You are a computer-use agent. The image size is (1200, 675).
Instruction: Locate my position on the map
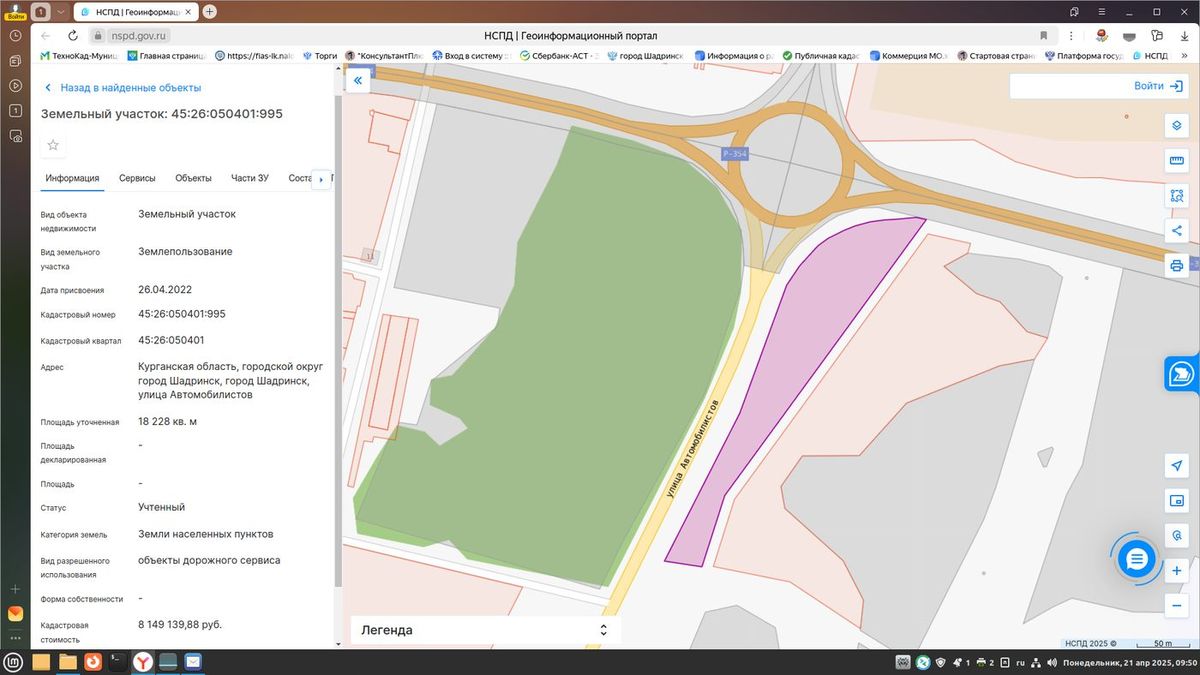(x=1177, y=466)
